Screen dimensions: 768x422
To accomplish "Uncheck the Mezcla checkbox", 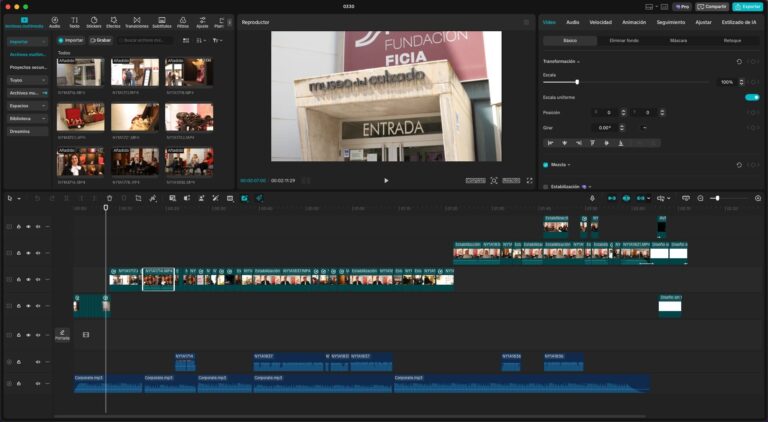I will click(546, 165).
